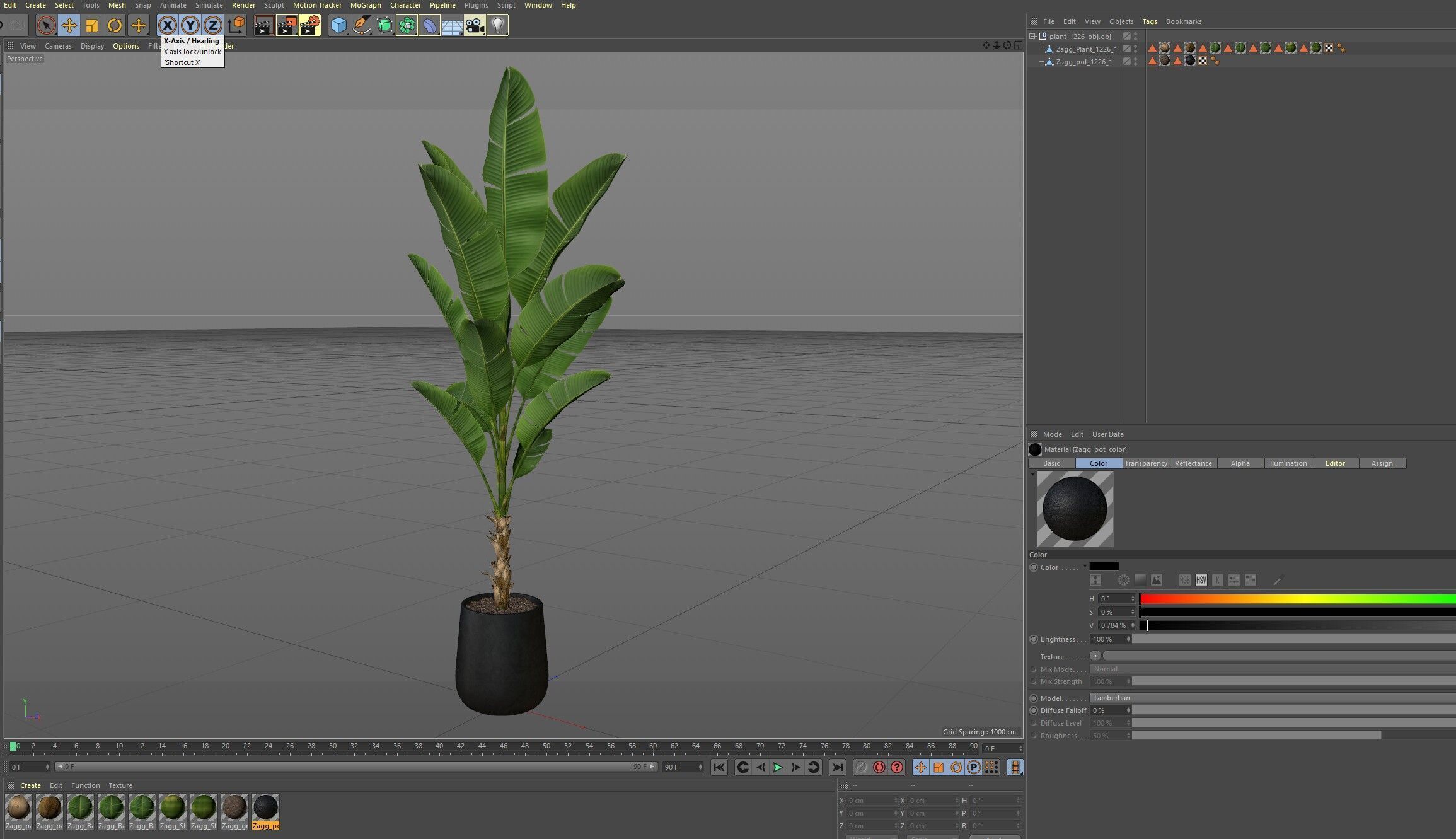Open the Object Manager Tags menu

pos(1150,21)
